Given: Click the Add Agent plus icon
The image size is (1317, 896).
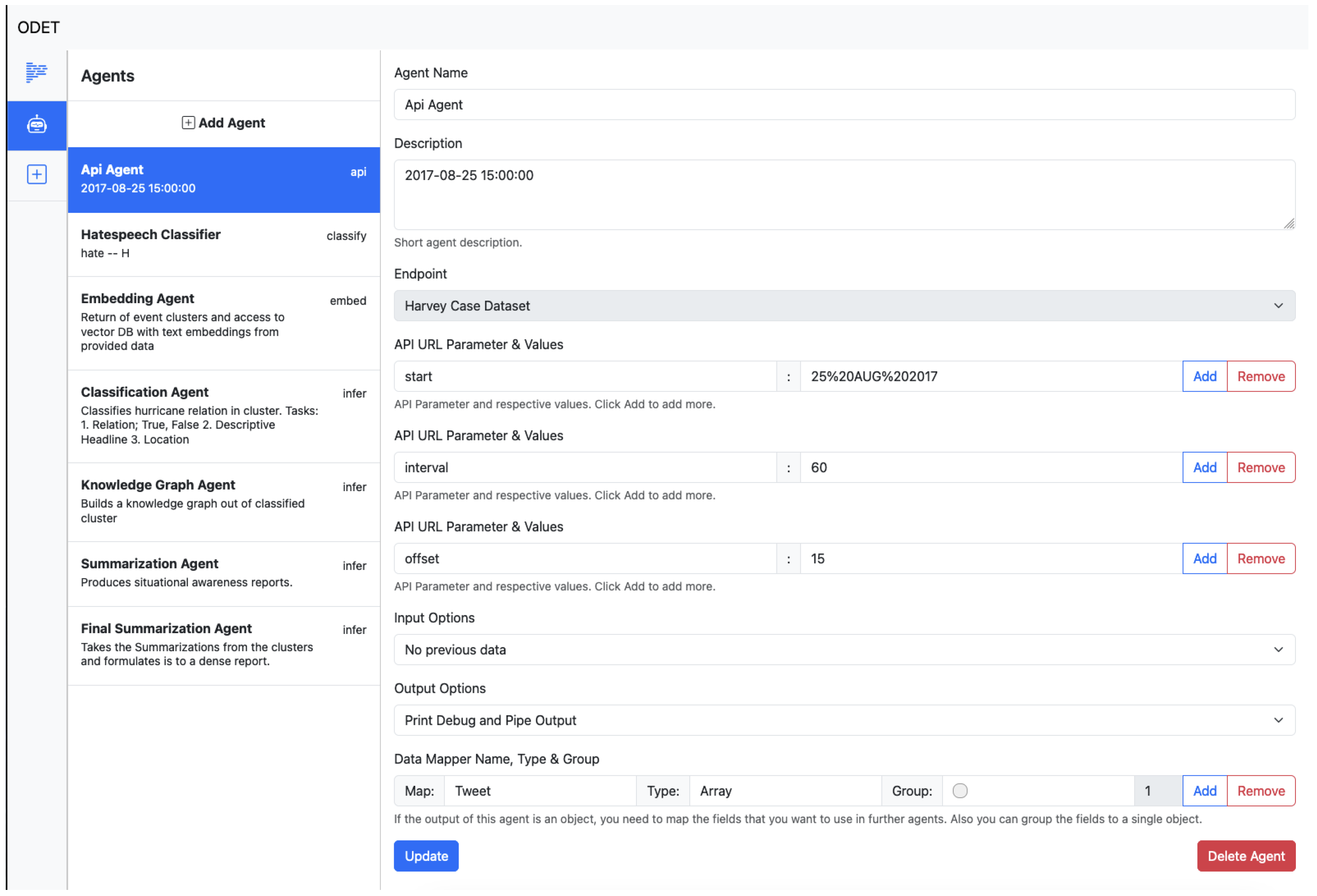Looking at the screenshot, I should point(188,123).
